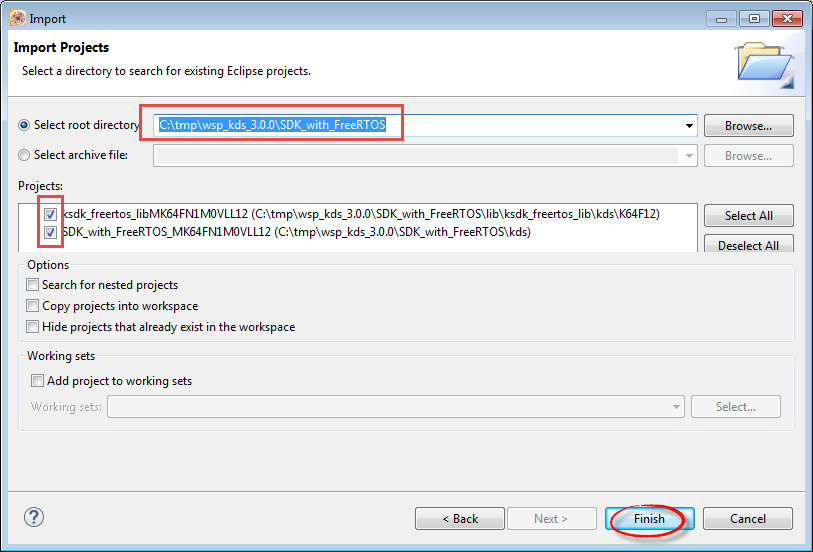Click the Import dialog title bar icon
Viewport: 813px width, 552px height.
coord(17,18)
